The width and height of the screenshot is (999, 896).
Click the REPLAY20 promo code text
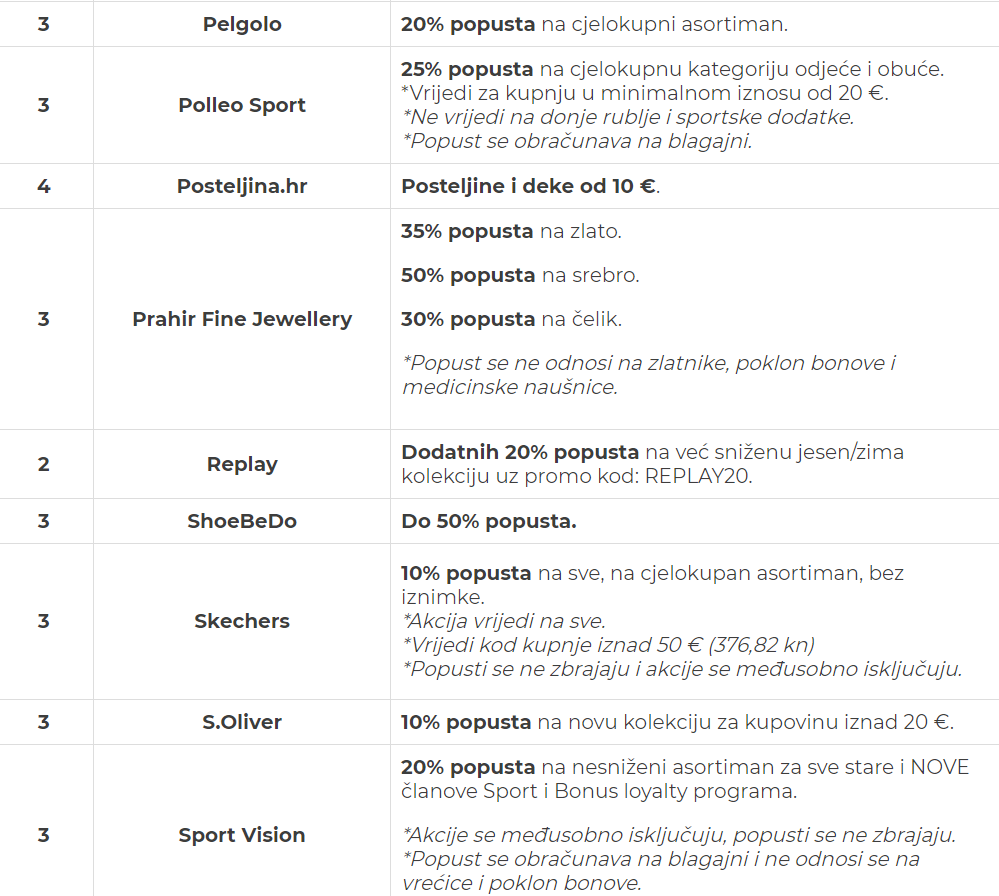(x=698, y=476)
